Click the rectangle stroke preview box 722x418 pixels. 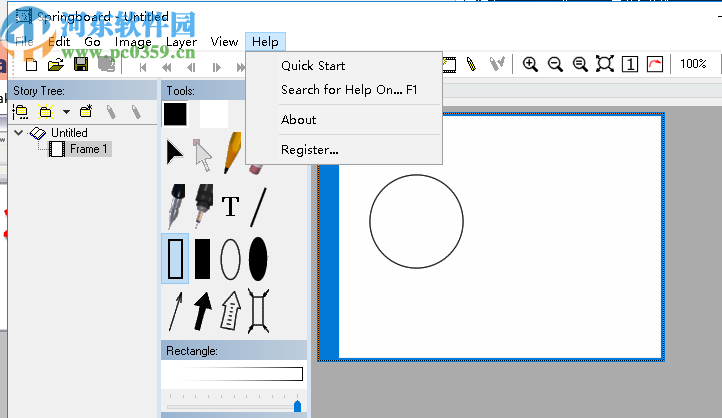(233, 374)
